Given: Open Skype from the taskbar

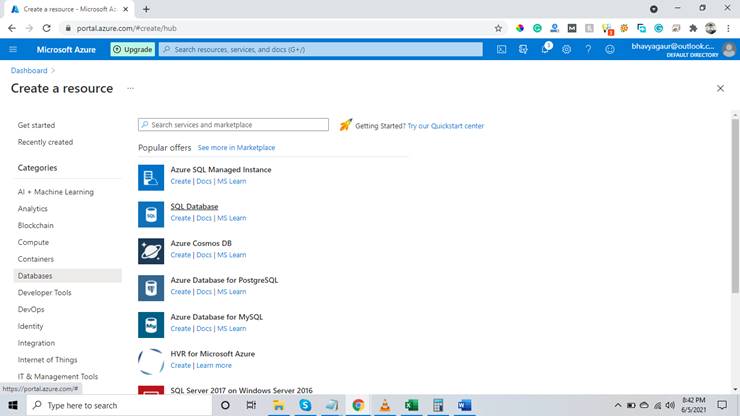Looking at the screenshot, I should pyautogui.click(x=305, y=405).
